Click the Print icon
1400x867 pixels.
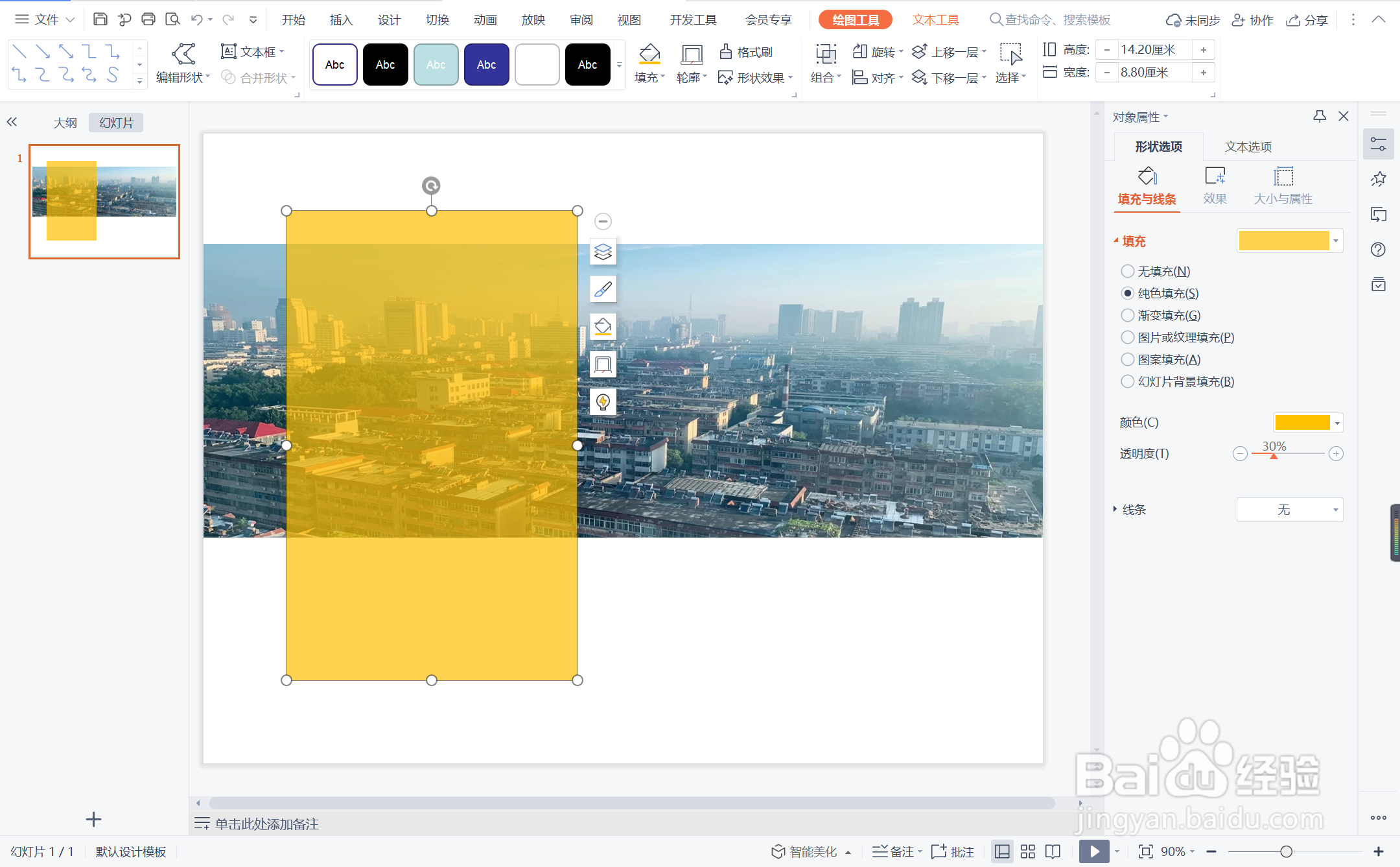(x=148, y=19)
